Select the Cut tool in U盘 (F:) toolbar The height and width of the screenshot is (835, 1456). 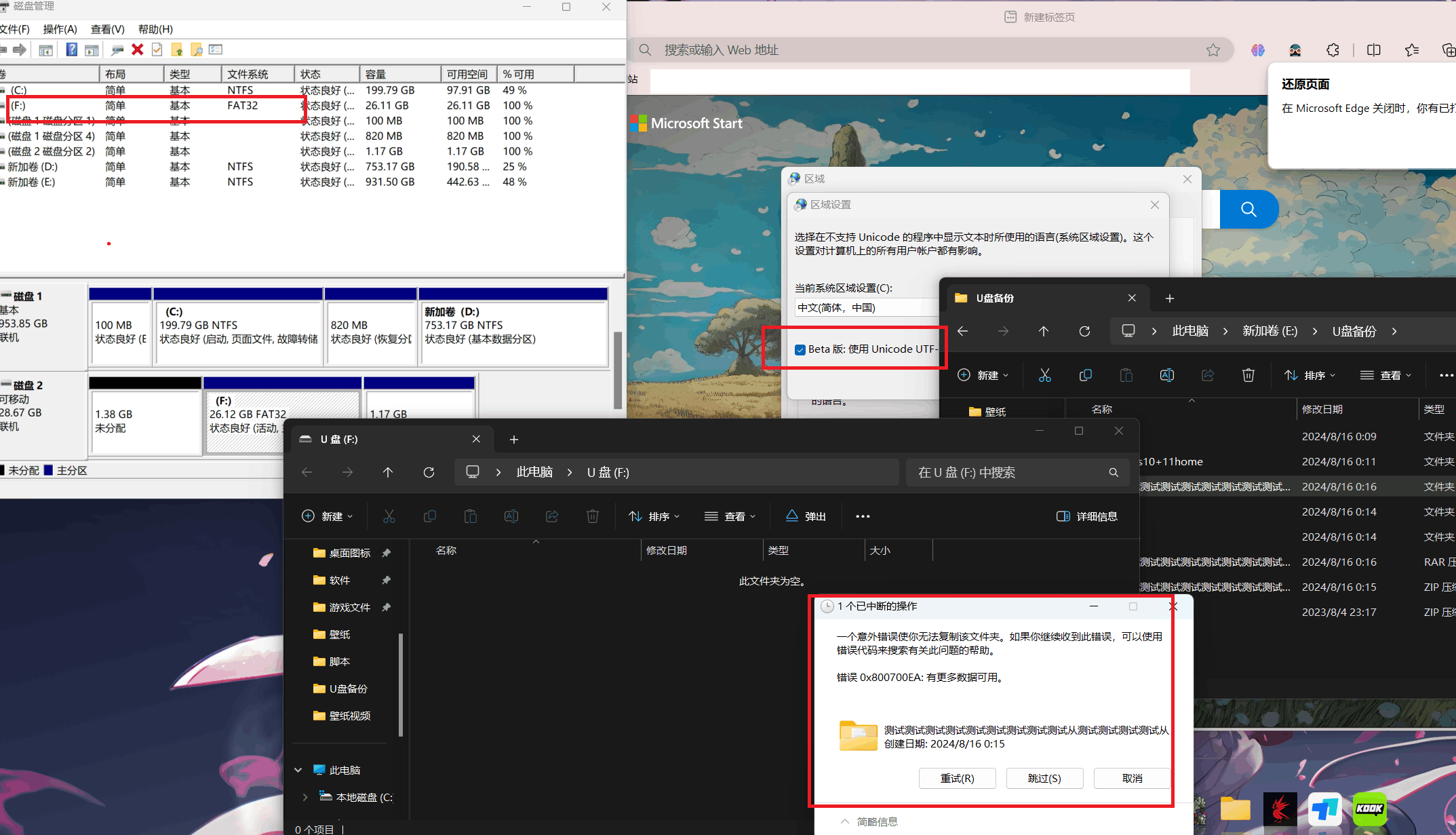[x=389, y=516]
